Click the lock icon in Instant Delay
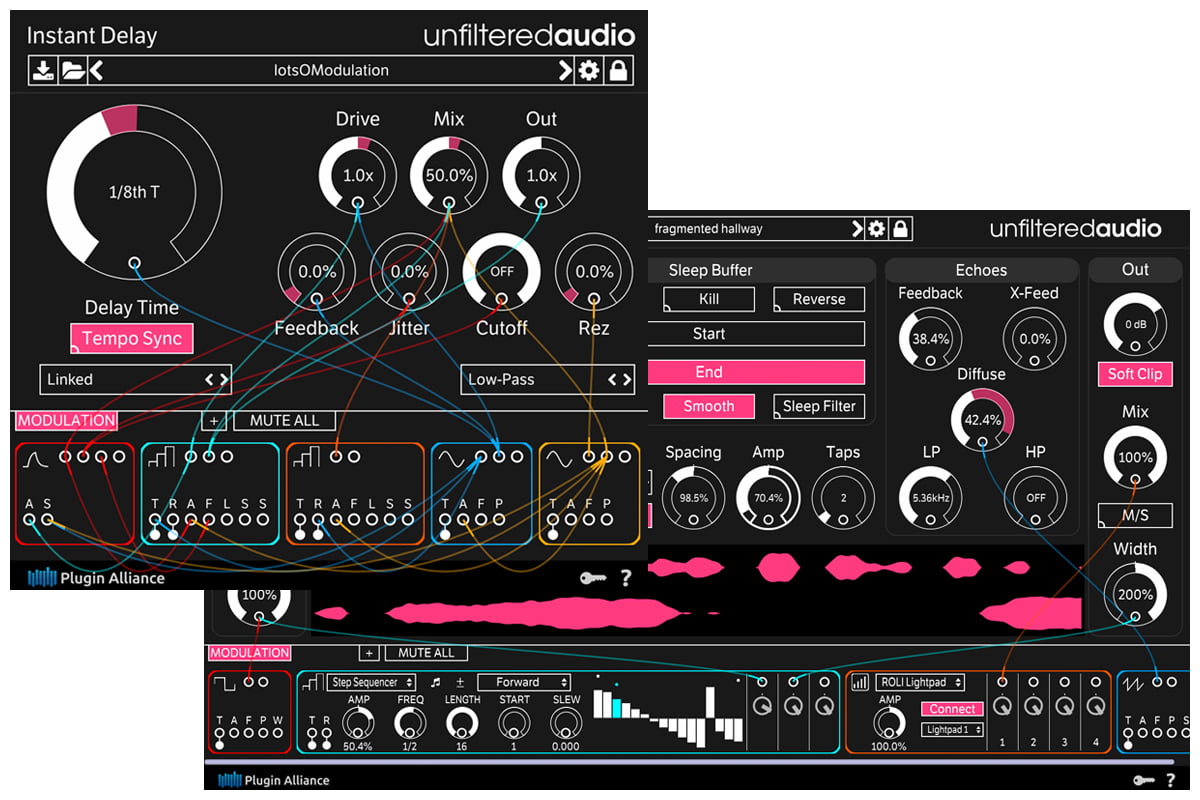 619,70
